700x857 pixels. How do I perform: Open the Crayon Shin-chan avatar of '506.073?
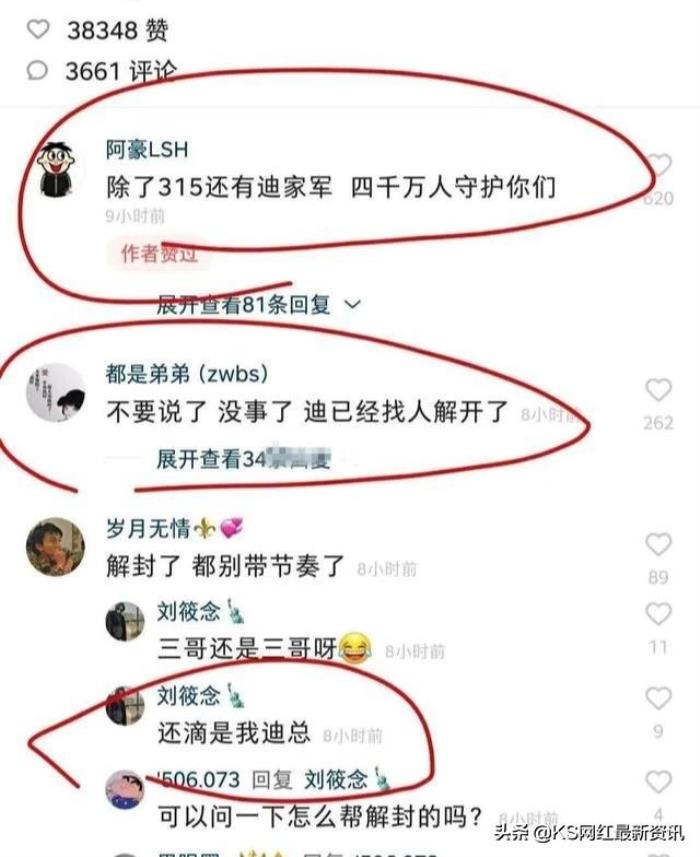pos(125,789)
